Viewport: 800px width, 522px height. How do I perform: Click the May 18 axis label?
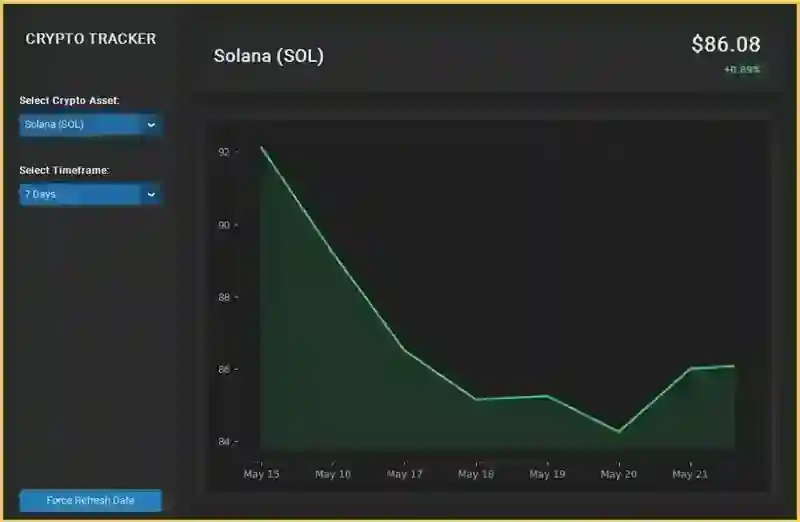[476, 474]
